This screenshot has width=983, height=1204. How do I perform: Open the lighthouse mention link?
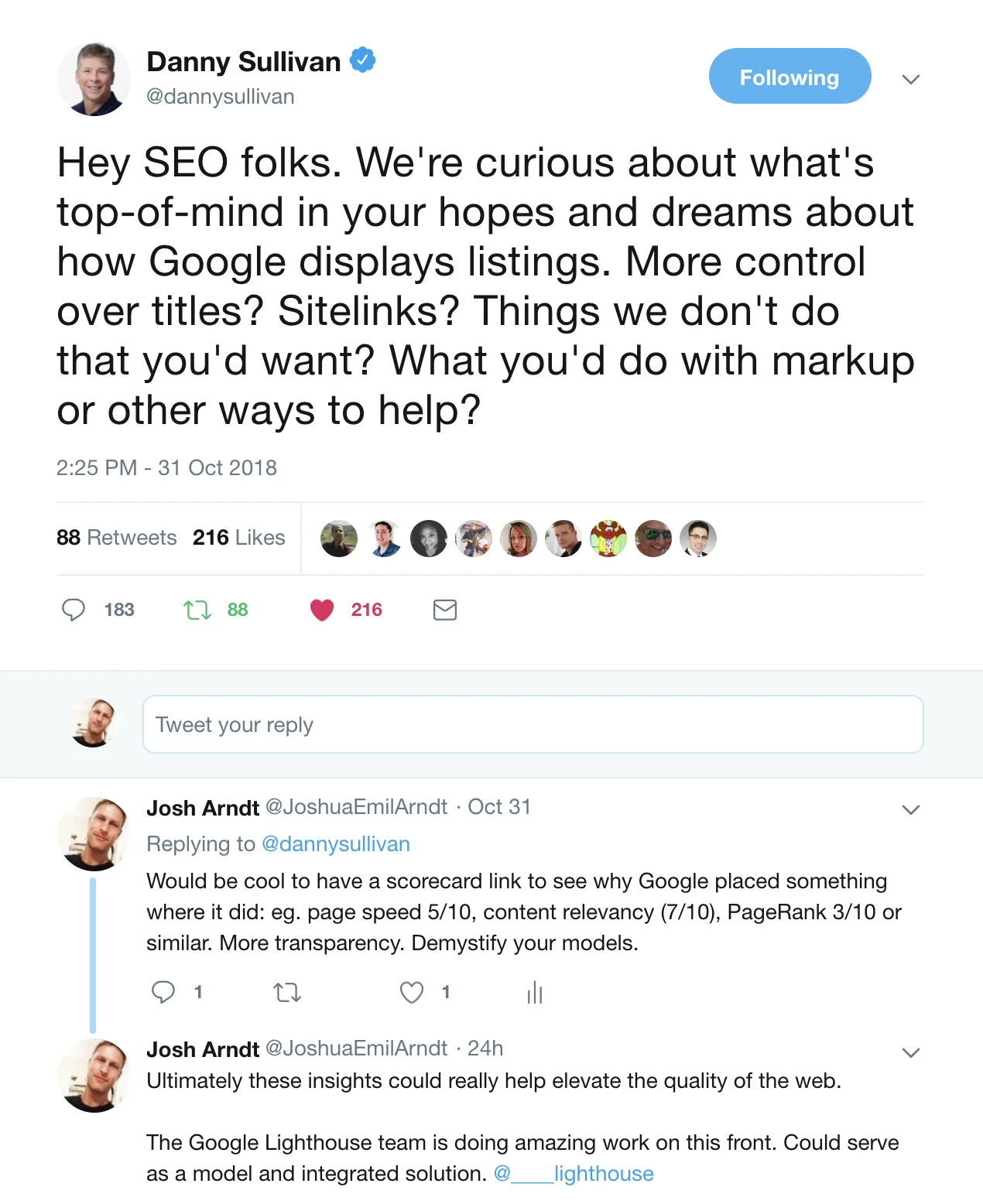(574, 1174)
